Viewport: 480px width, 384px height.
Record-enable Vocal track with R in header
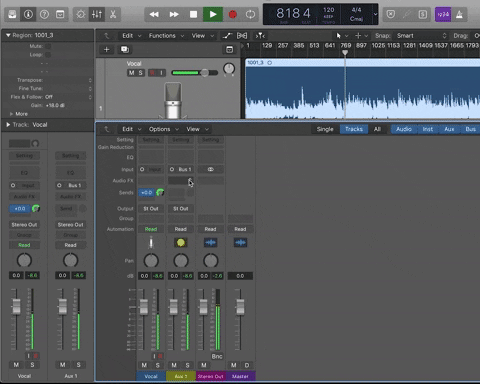pyautogui.click(x=153, y=73)
